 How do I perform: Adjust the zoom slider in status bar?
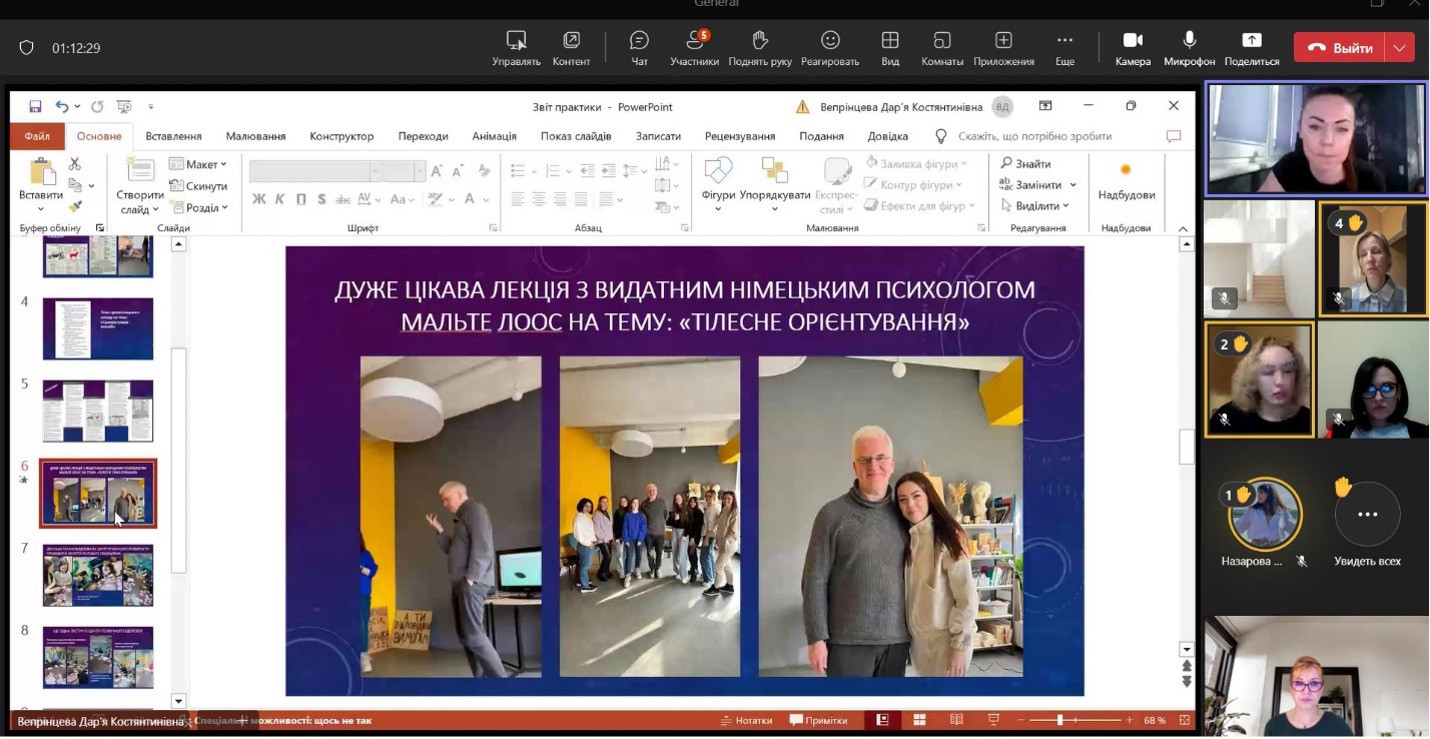point(1060,720)
